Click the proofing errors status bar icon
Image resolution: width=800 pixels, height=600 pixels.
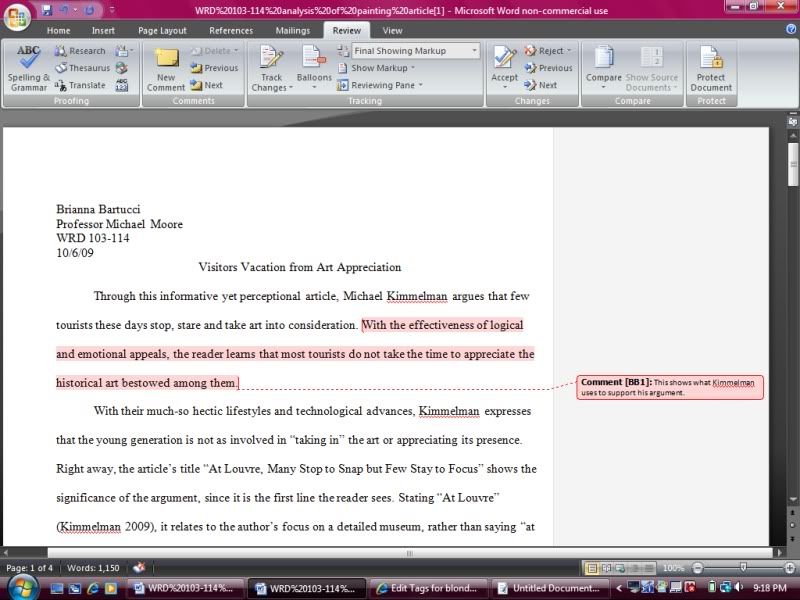point(139,567)
